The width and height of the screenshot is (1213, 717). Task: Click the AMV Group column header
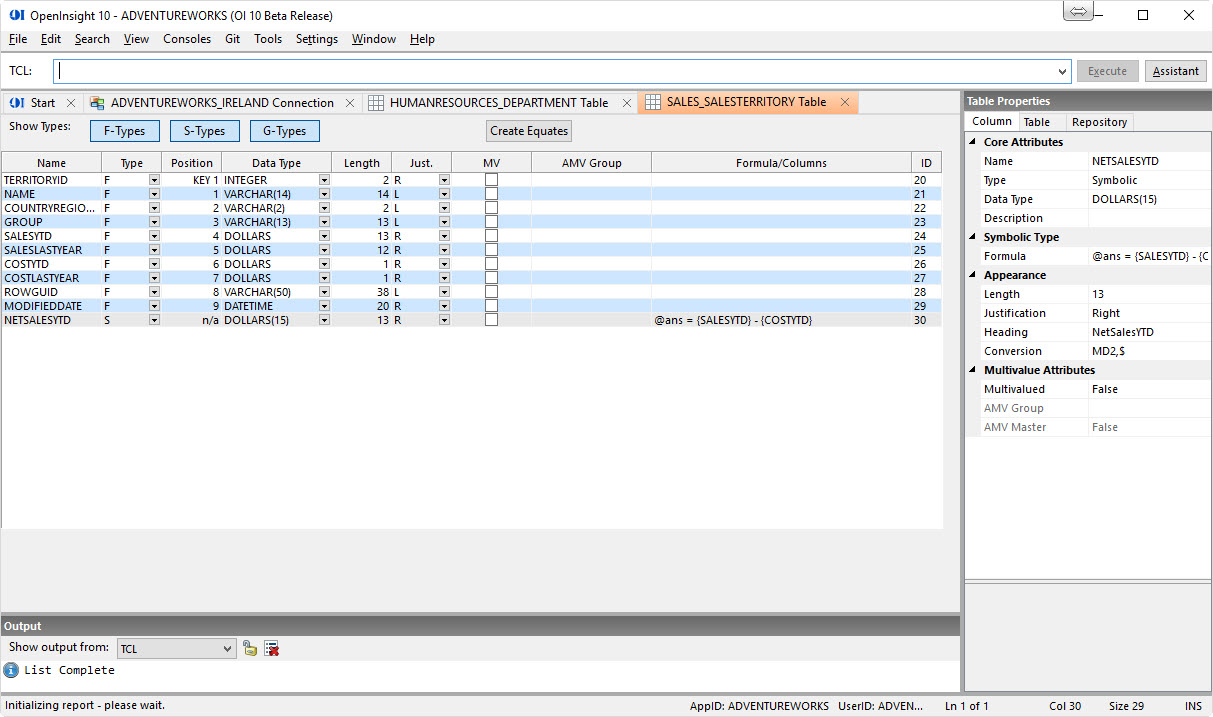click(592, 163)
